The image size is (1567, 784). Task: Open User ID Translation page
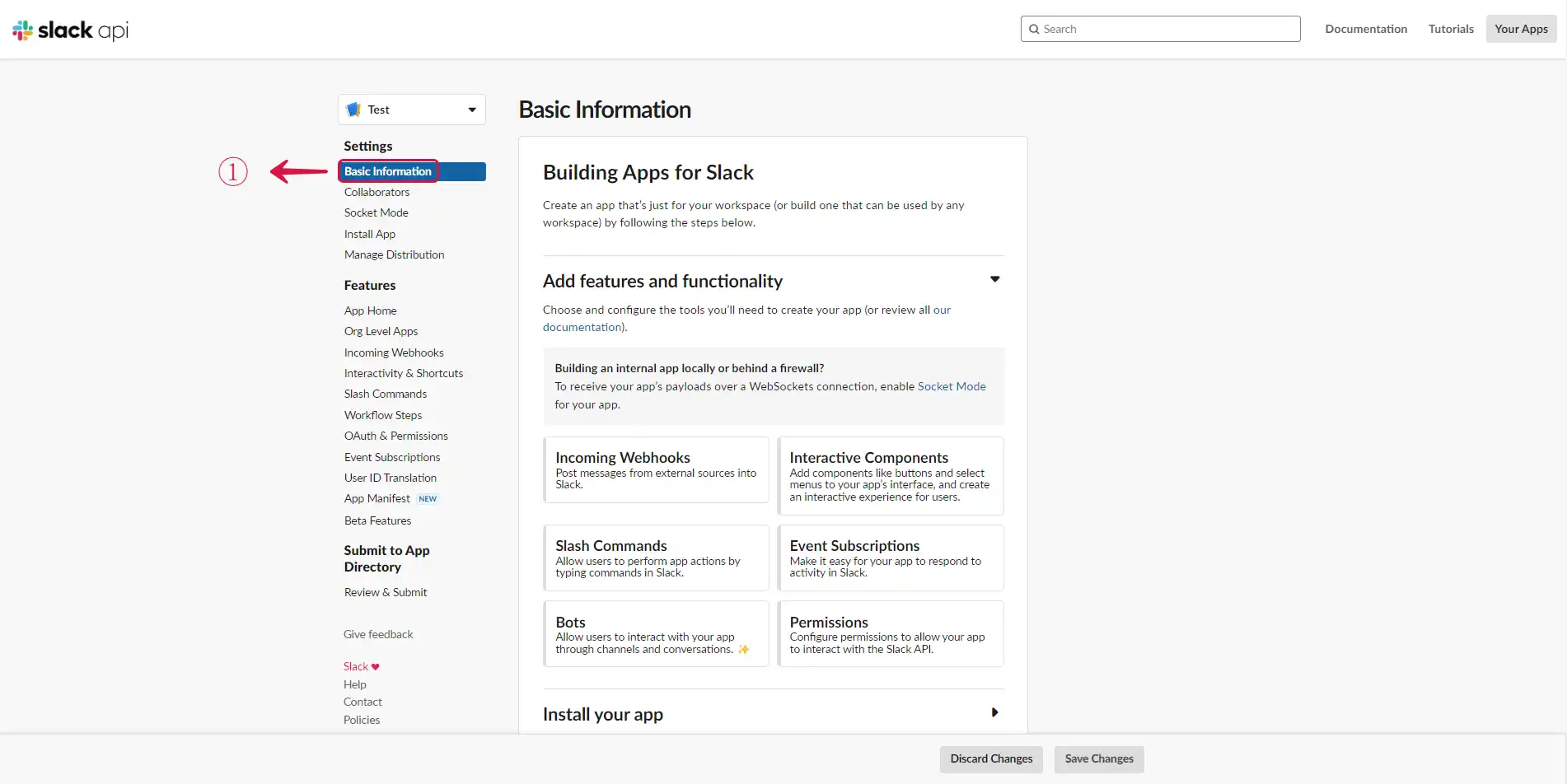click(x=391, y=478)
